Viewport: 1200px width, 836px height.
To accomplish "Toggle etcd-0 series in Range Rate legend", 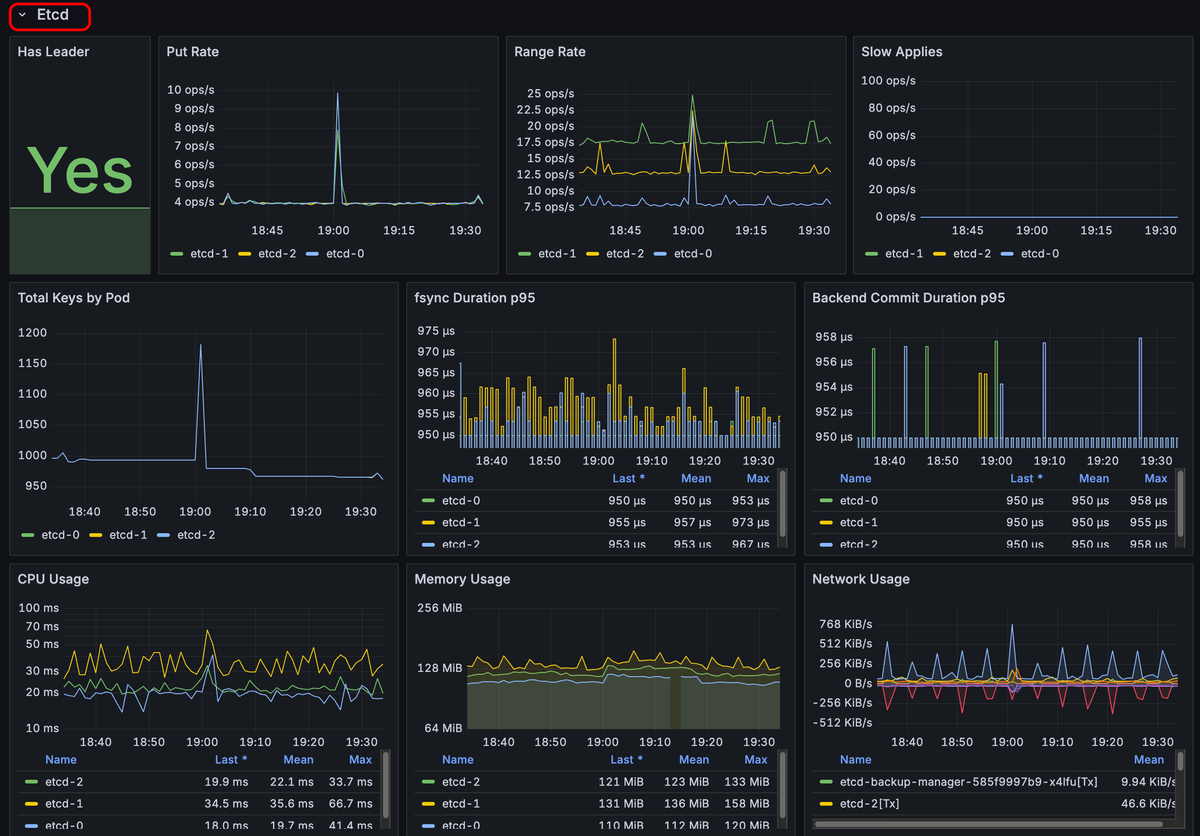I will [692, 254].
